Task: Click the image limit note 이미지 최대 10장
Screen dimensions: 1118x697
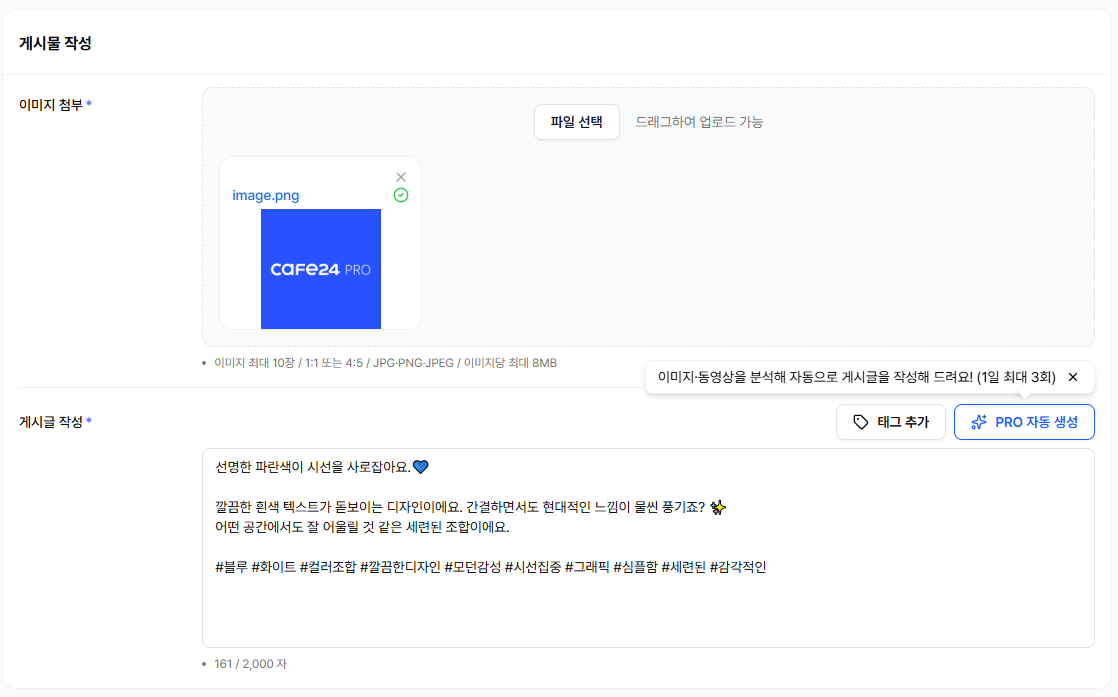Action: (x=385, y=363)
